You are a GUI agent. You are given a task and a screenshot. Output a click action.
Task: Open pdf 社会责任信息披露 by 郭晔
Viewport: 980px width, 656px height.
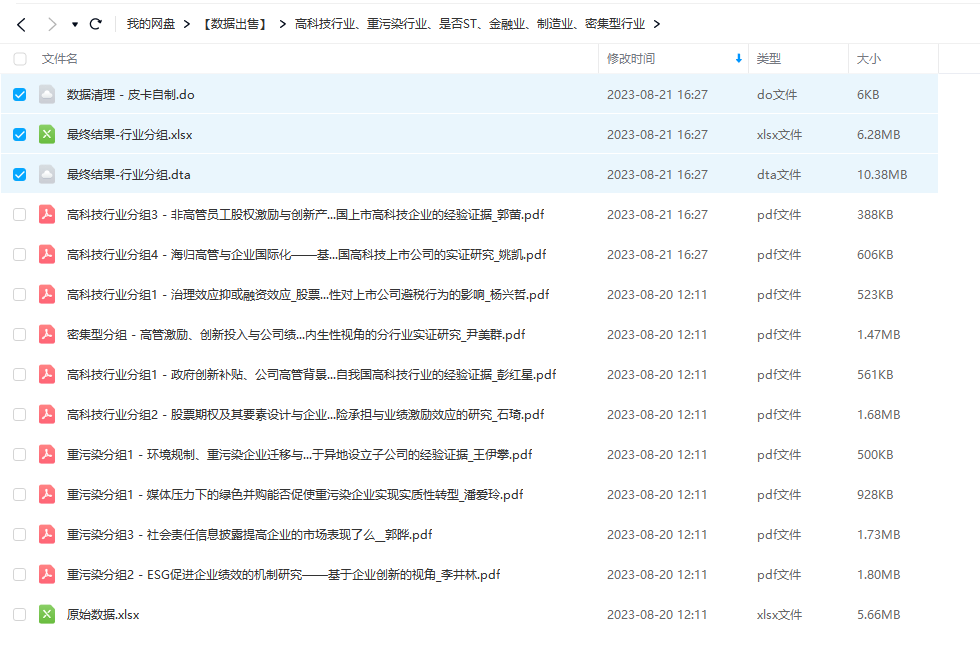(249, 534)
